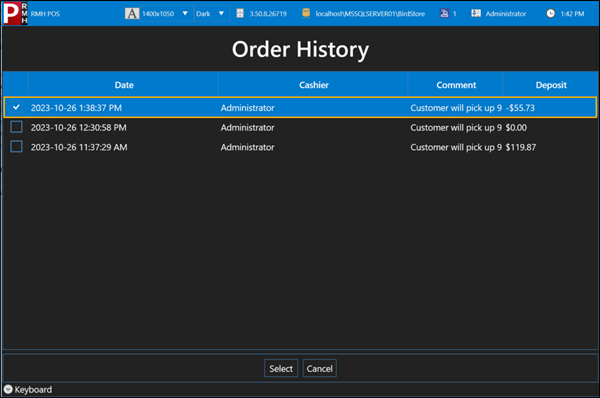Click comment in the $119.87 row

click(456, 147)
